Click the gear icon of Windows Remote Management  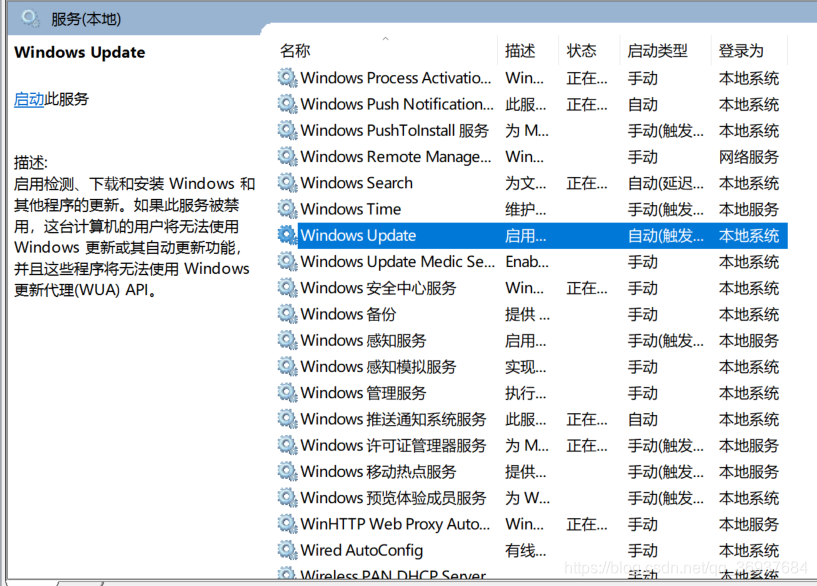coord(287,156)
